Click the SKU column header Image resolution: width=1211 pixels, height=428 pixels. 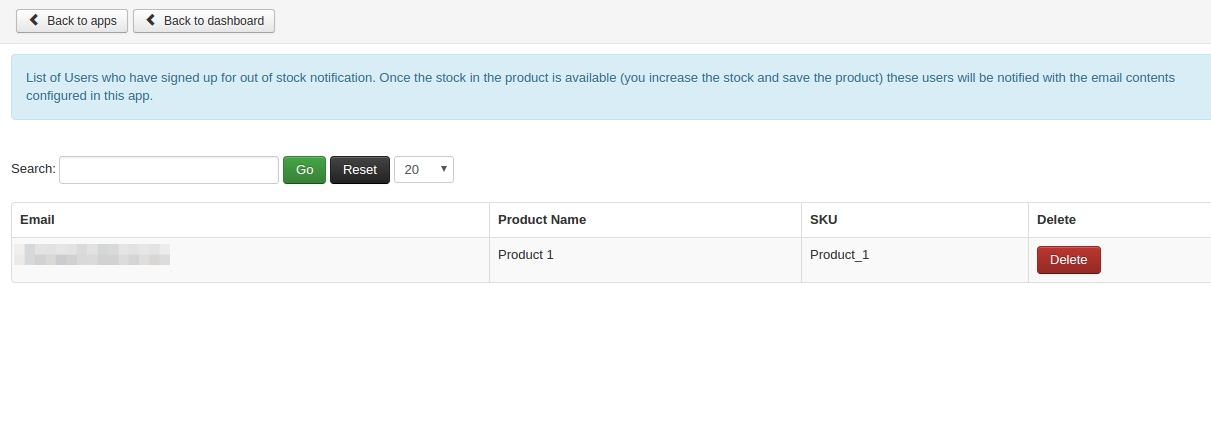click(824, 220)
